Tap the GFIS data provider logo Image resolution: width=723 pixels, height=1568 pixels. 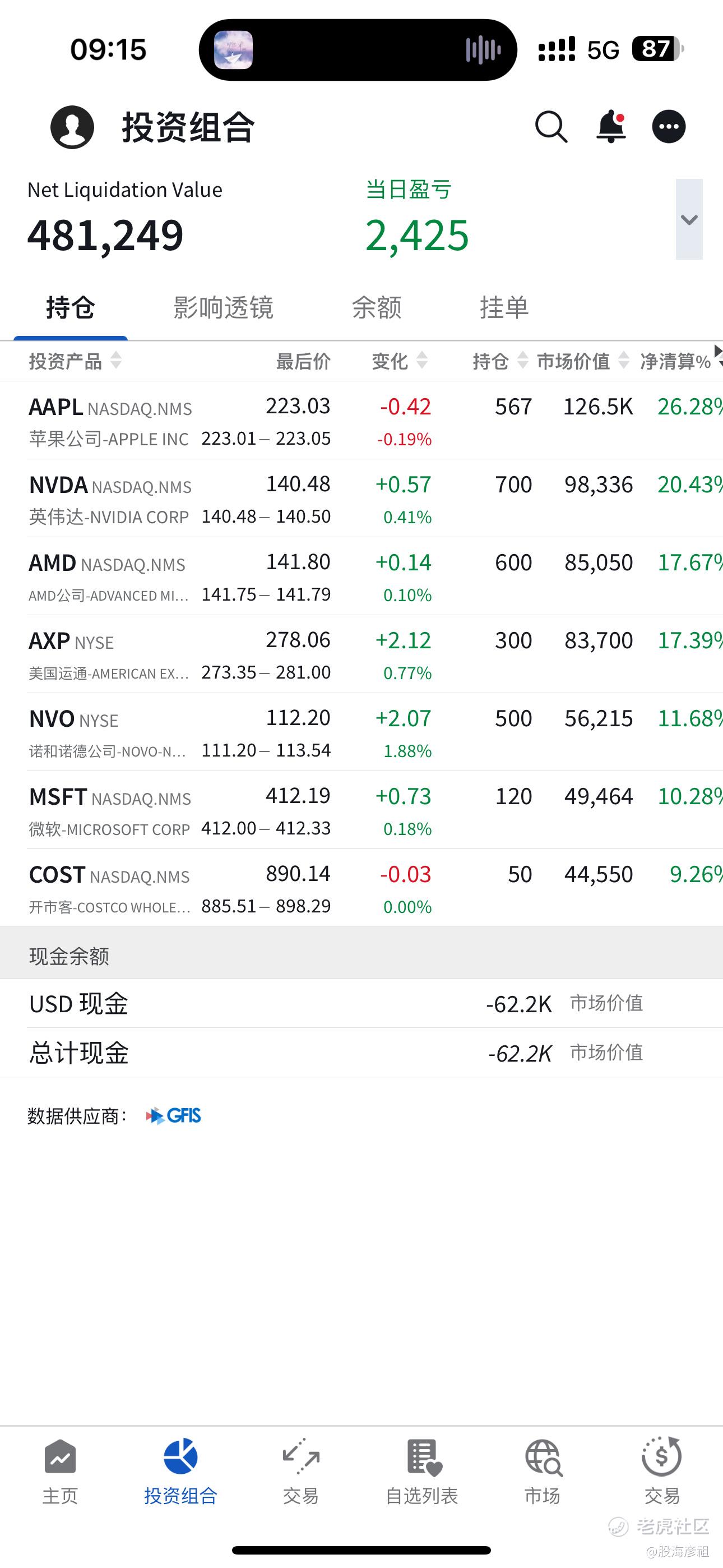tap(173, 1116)
